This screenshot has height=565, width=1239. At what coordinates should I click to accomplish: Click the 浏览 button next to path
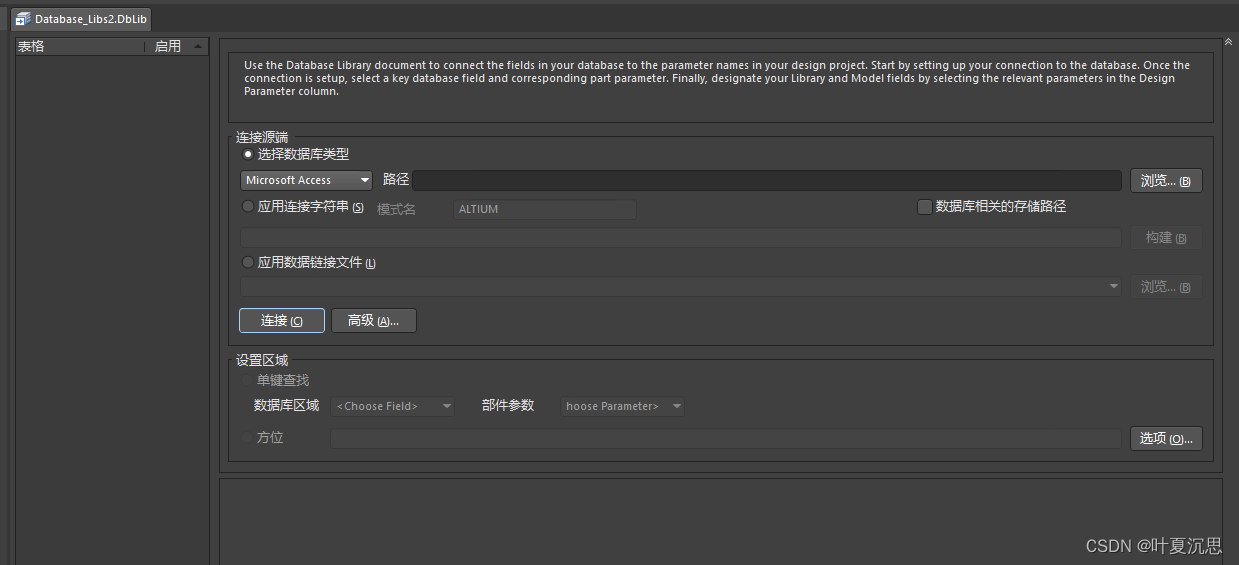tap(1165, 180)
